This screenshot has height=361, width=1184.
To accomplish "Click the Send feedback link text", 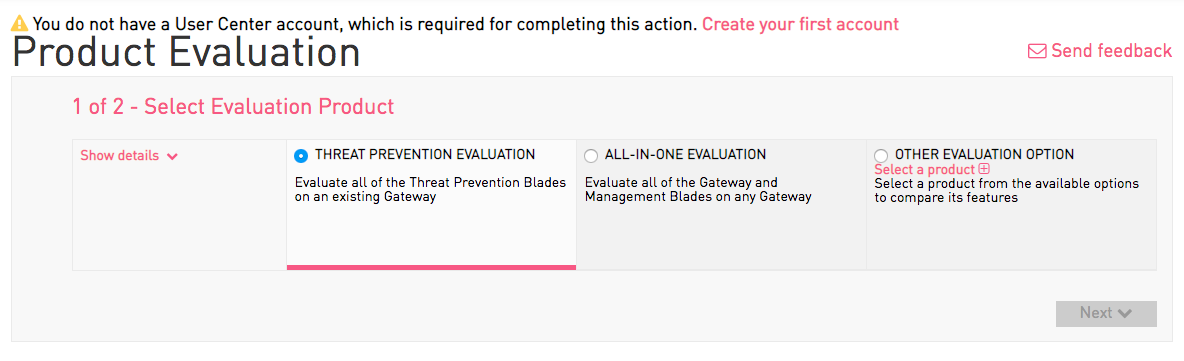I will pos(1112,51).
